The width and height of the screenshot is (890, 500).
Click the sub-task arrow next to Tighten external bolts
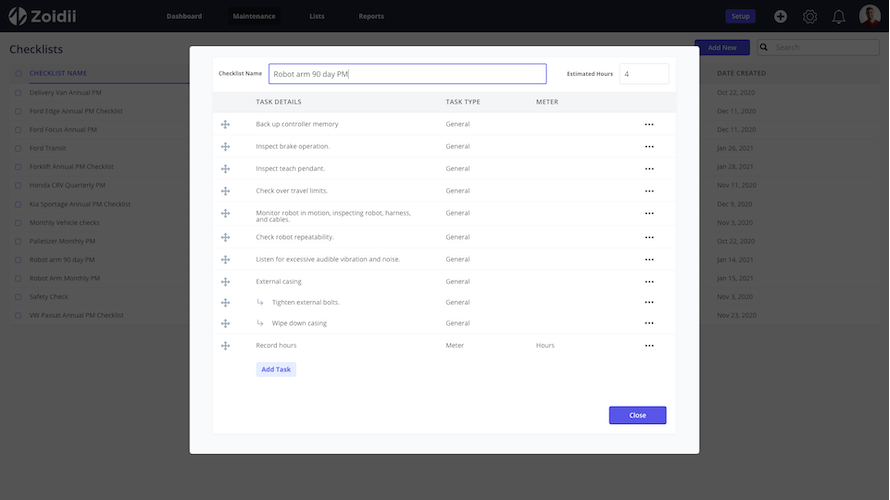260,302
